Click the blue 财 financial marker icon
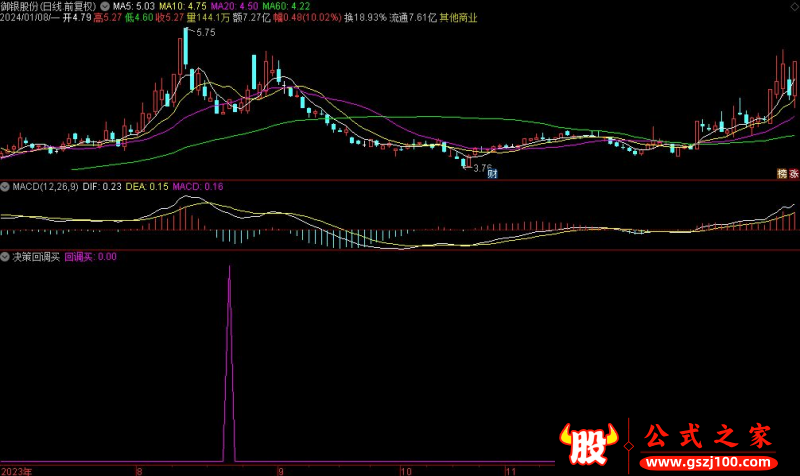This screenshot has height=476, width=800. coord(492,173)
